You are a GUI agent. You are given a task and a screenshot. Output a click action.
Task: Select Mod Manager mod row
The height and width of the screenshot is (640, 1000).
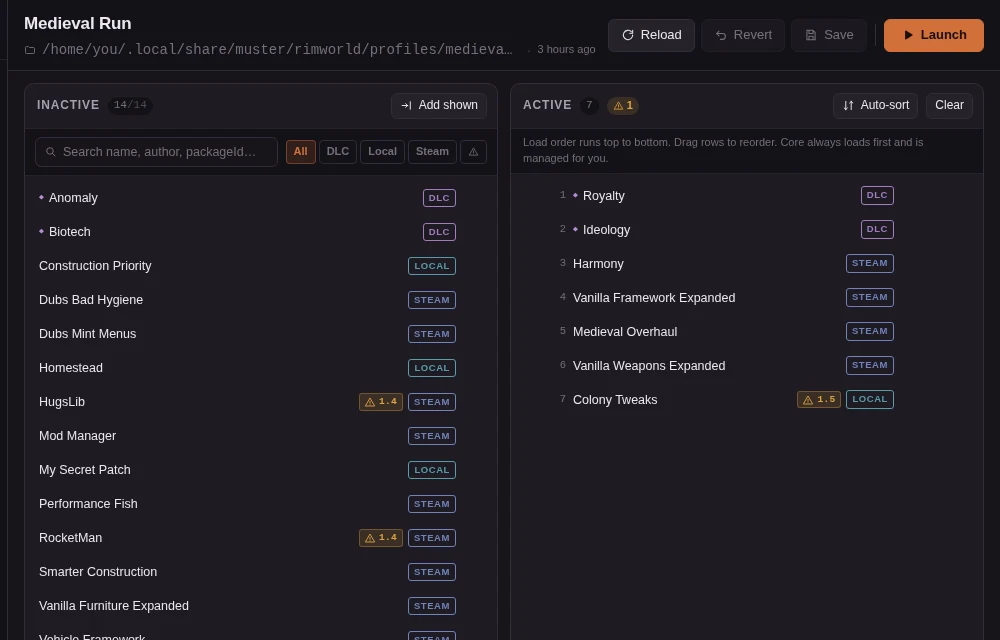tap(261, 435)
